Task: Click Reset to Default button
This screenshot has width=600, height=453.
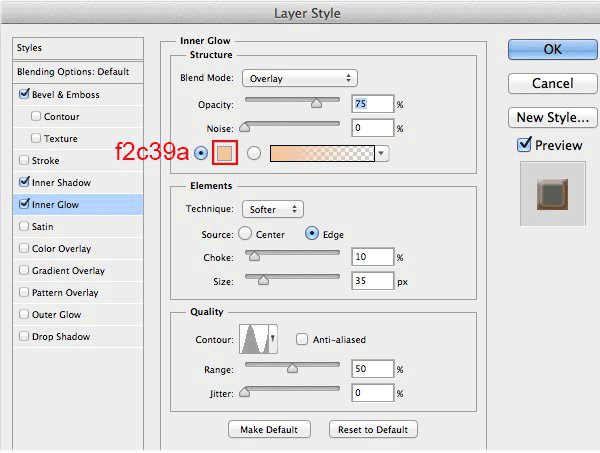Action: (373, 429)
